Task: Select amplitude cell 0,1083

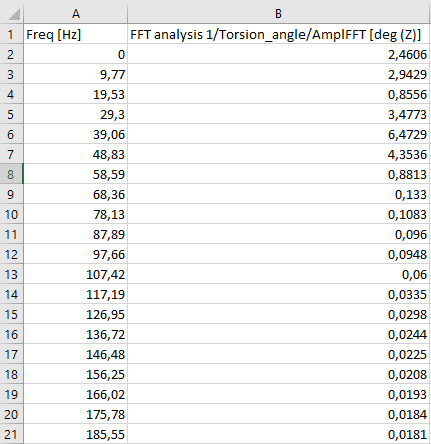Action: click(x=279, y=214)
